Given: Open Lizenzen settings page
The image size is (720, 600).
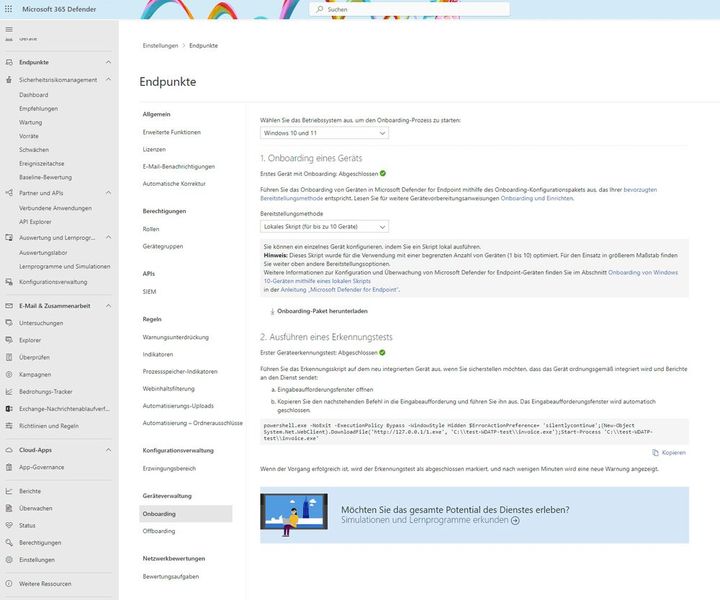Looking at the screenshot, I should point(154,149).
